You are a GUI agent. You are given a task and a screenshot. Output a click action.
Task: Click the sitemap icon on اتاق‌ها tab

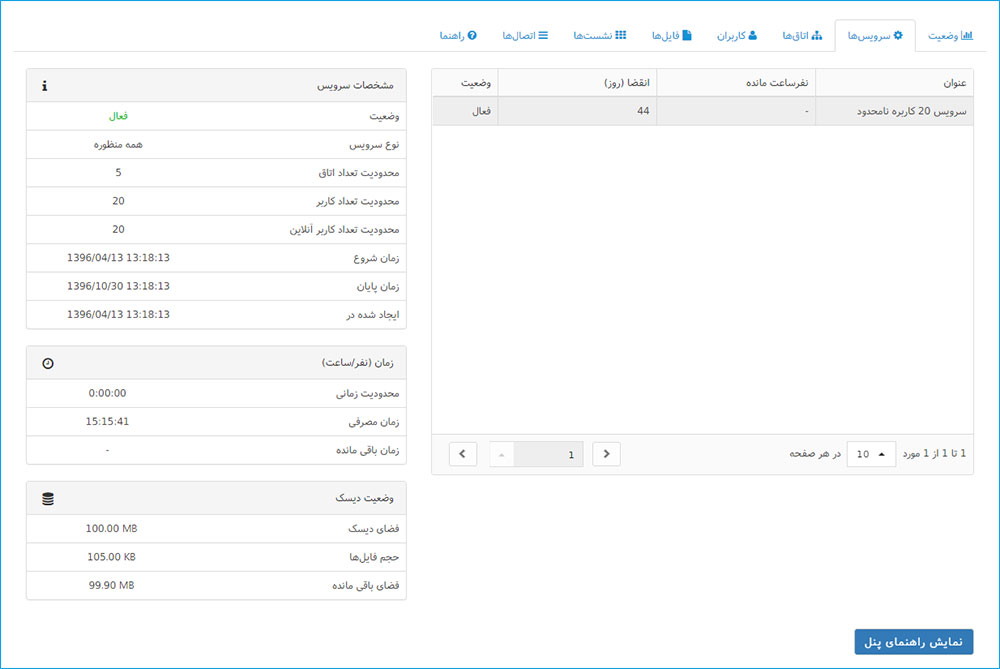coord(816,35)
